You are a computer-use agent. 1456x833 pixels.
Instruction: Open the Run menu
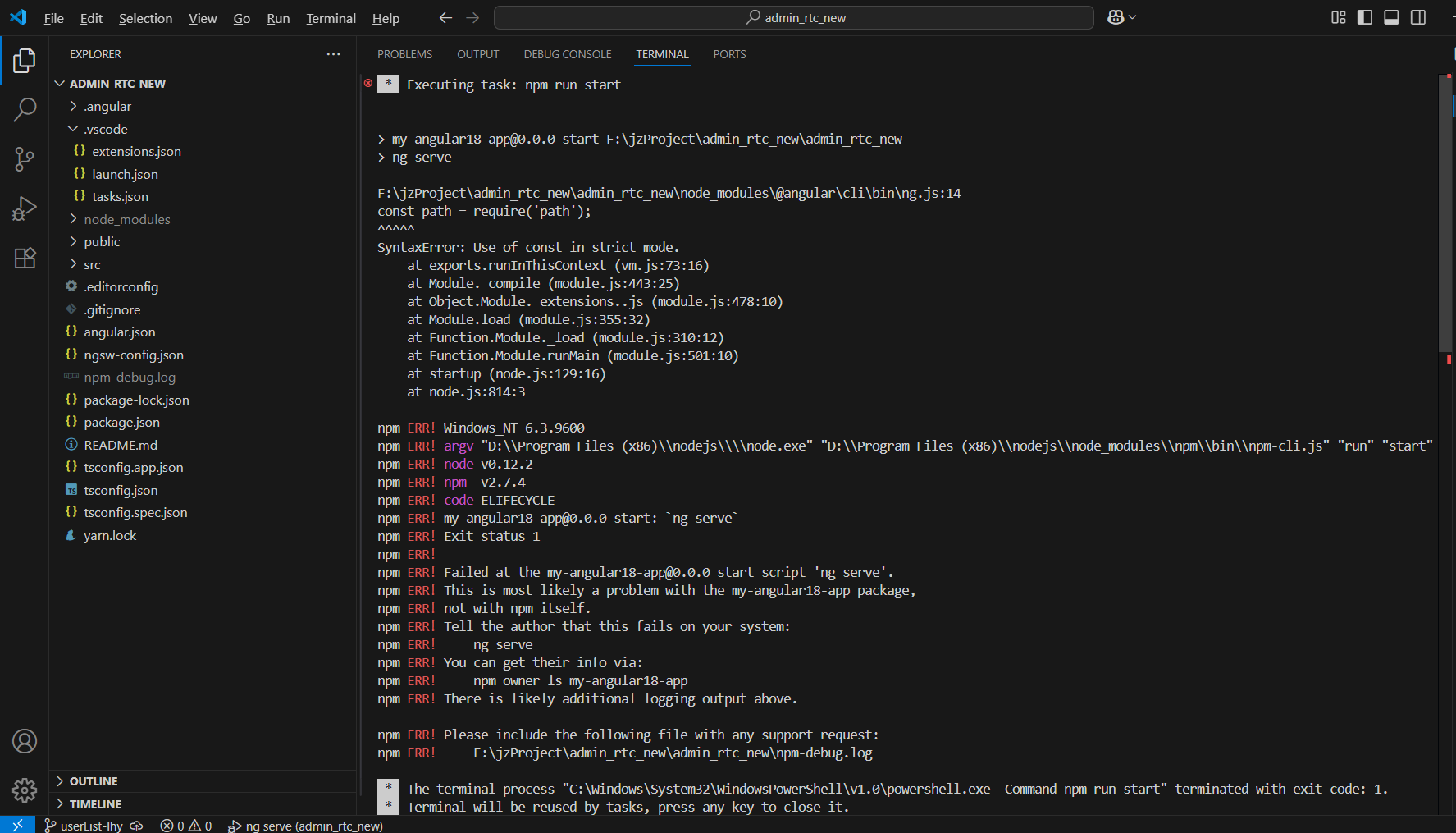point(278,18)
